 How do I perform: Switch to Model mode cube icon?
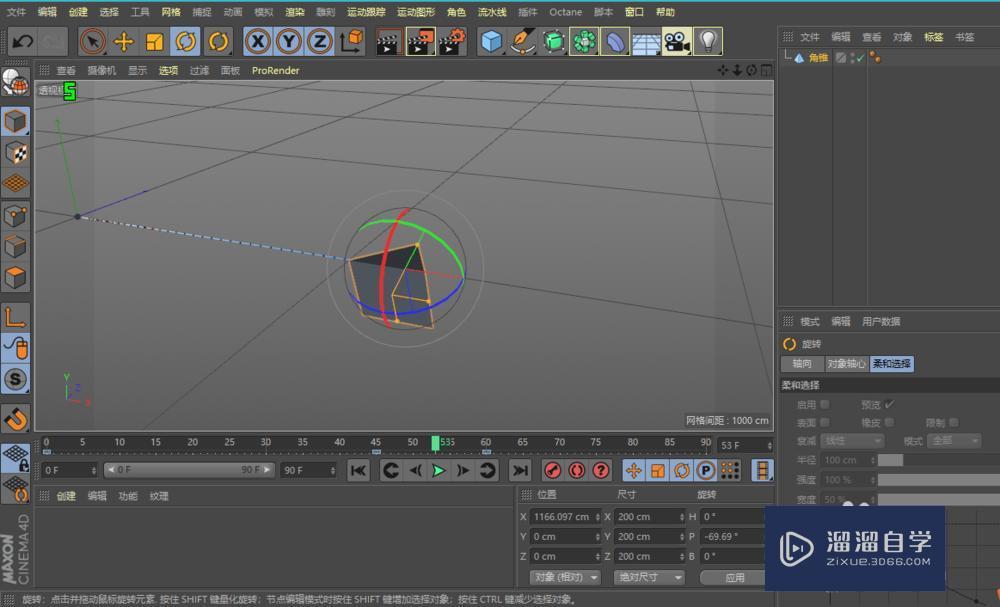pos(15,120)
